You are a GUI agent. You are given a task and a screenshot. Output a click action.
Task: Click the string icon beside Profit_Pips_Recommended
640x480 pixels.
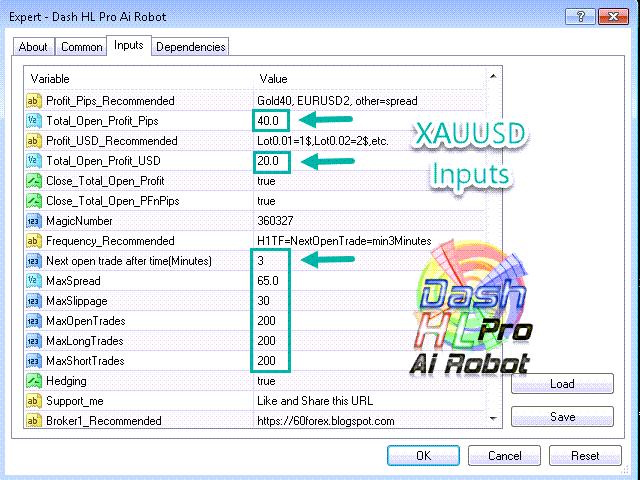pyautogui.click(x=34, y=101)
